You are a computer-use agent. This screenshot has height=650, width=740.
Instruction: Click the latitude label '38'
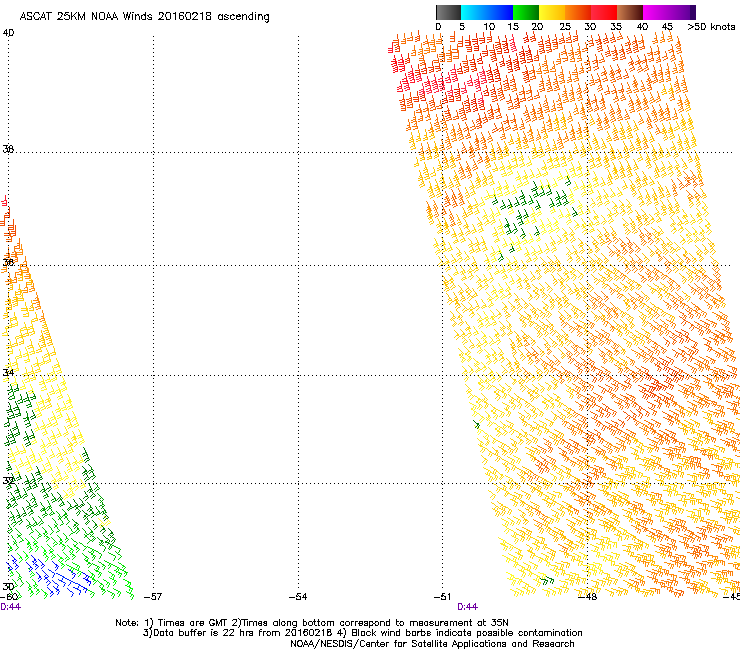coord(8,149)
